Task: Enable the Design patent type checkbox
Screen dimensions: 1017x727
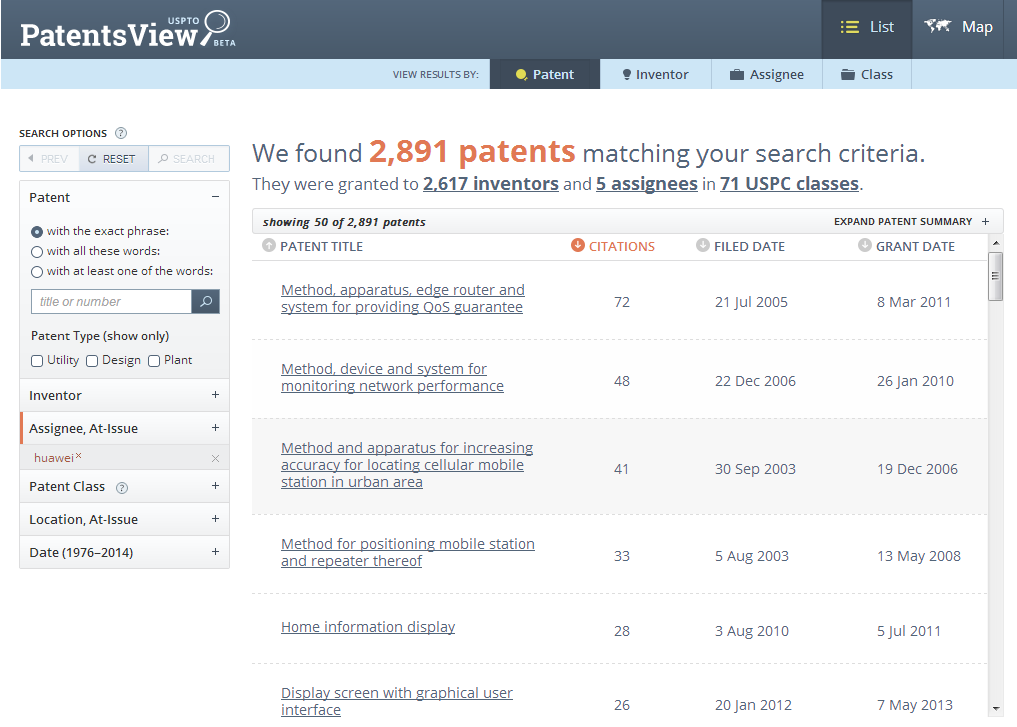Action: click(x=92, y=361)
